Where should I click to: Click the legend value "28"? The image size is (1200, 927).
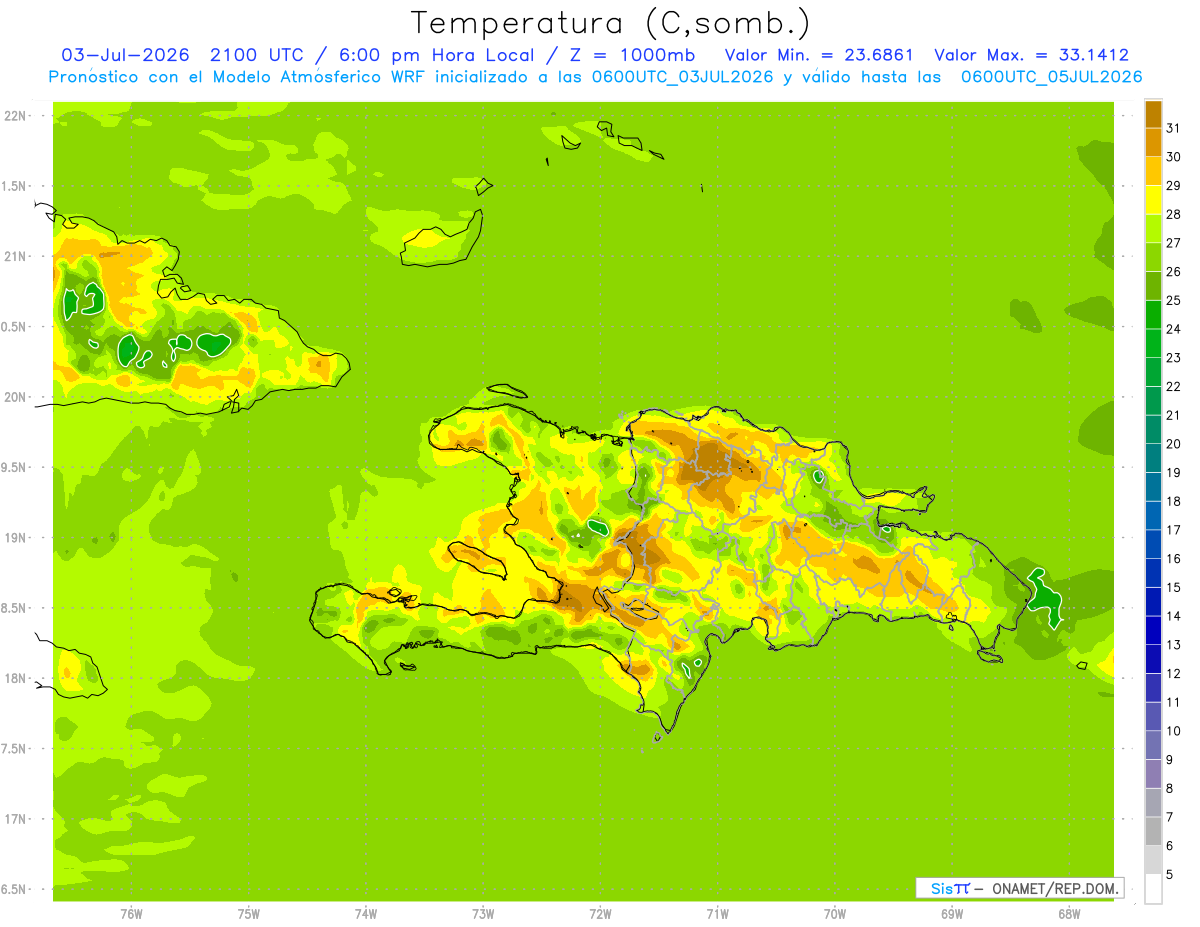click(1173, 214)
